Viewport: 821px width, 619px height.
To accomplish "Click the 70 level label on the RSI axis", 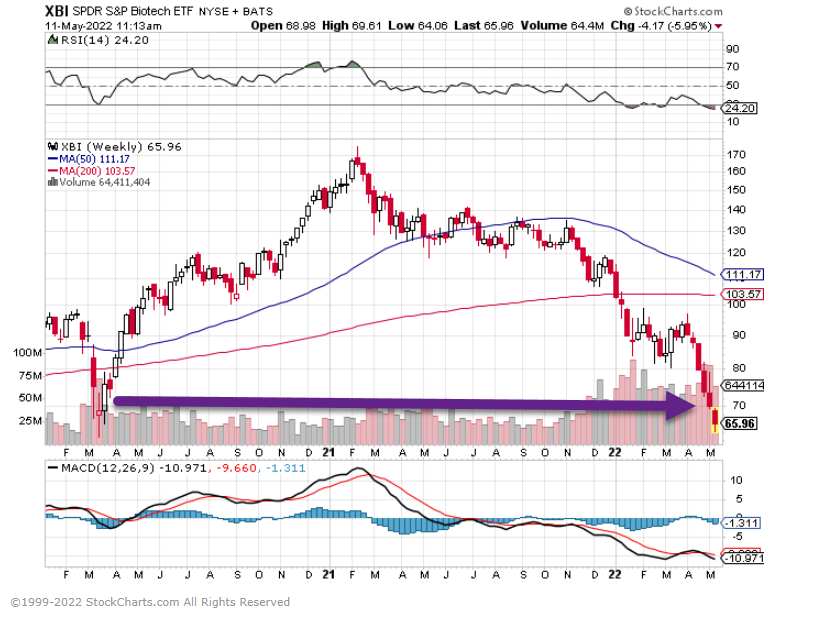I will (x=733, y=67).
